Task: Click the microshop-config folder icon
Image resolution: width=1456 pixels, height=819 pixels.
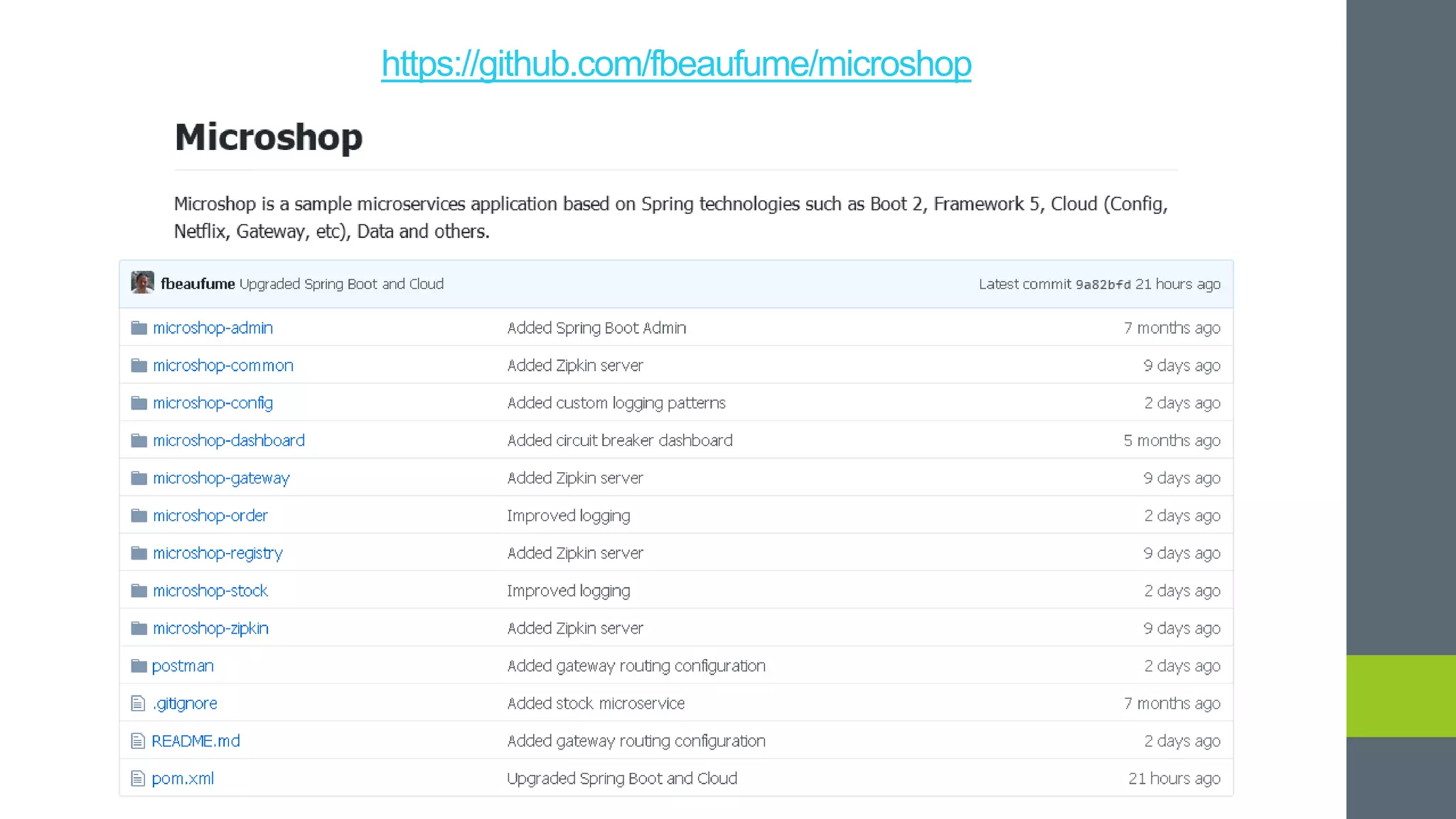Action: click(x=139, y=403)
